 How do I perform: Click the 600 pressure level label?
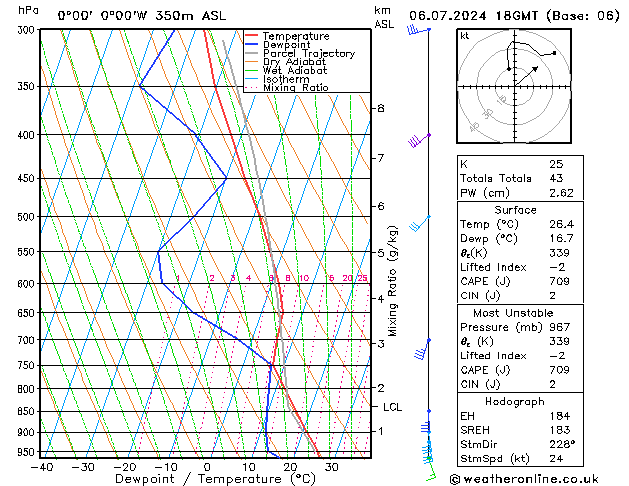point(28,284)
